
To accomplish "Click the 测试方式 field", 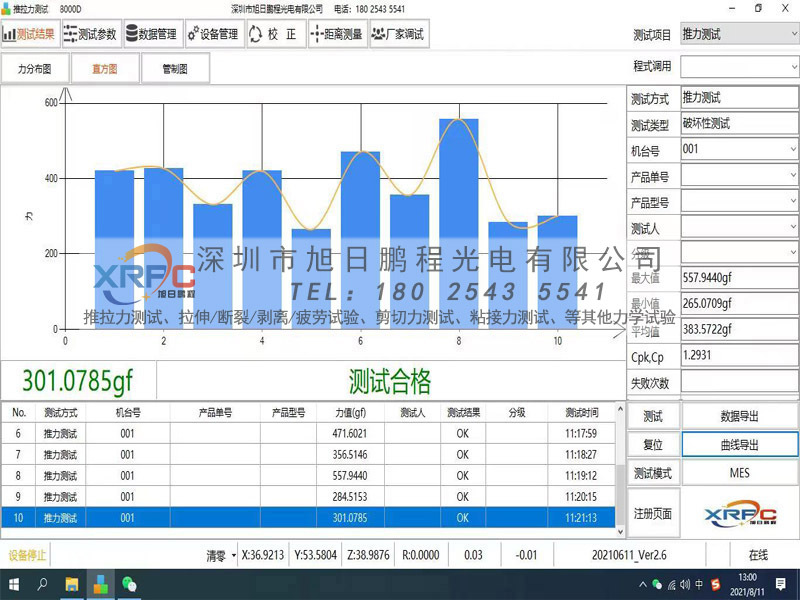I will point(739,97).
